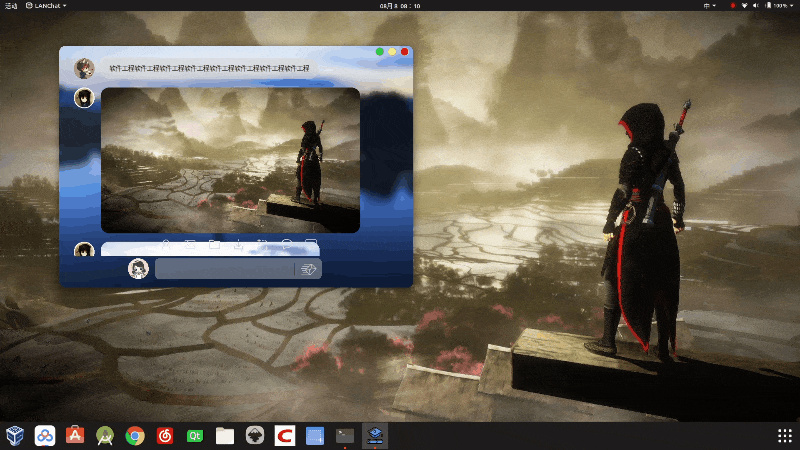Click the download icon in chat toolbar
This screenshot has width=800, height=450.
coord(238,244)
